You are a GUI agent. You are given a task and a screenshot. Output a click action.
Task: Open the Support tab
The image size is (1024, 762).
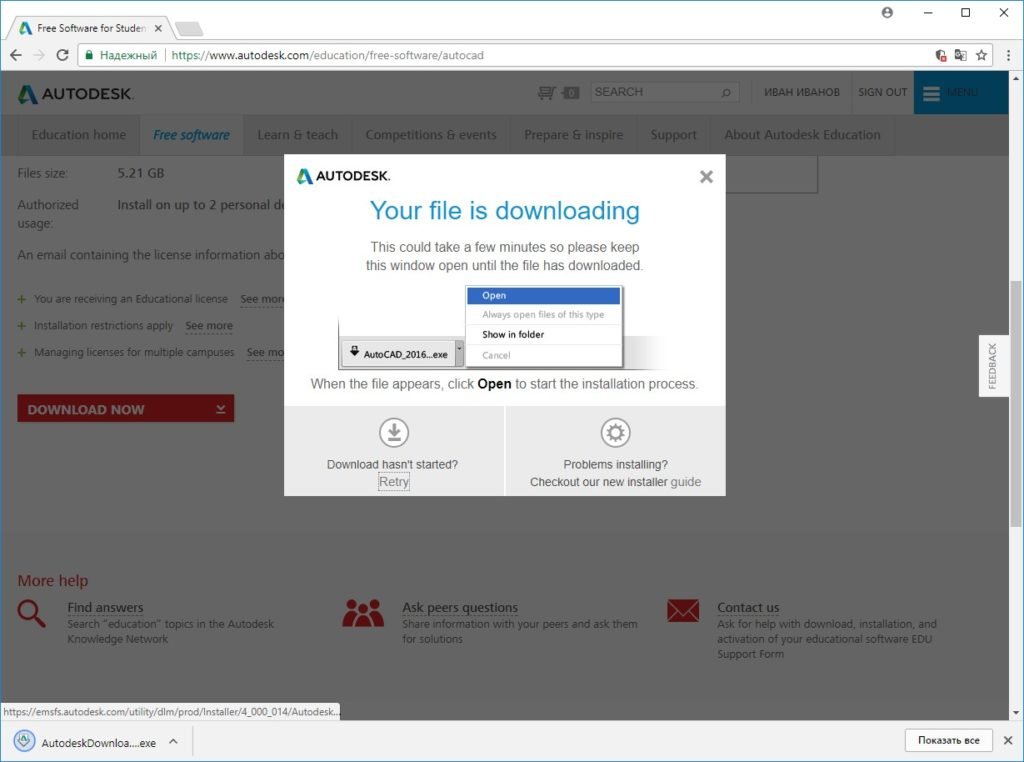673,135
